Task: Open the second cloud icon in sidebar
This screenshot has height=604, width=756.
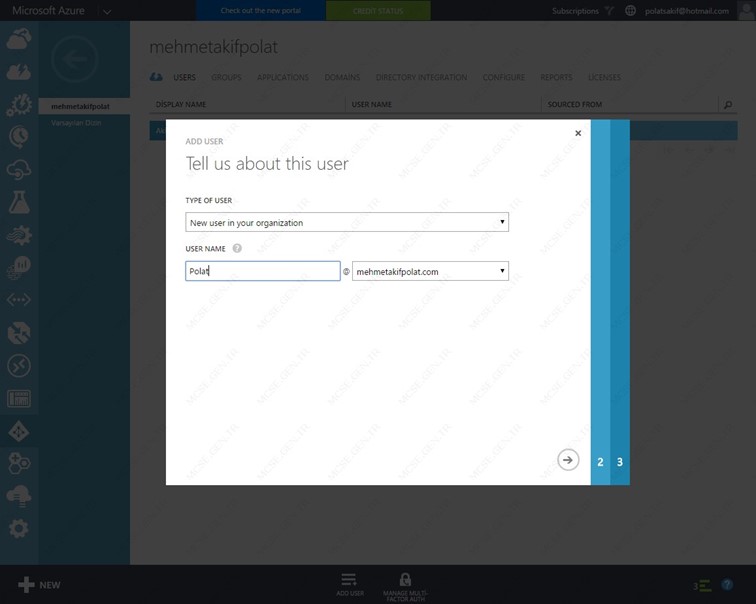Action: 19,71
